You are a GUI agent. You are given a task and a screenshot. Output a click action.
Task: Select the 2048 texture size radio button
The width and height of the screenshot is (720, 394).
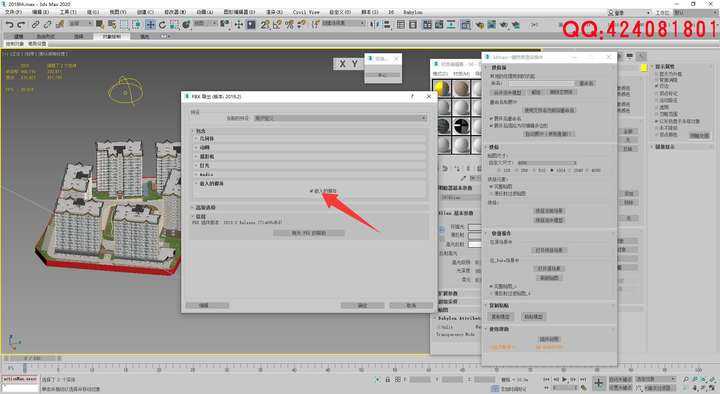click(570, 170)
